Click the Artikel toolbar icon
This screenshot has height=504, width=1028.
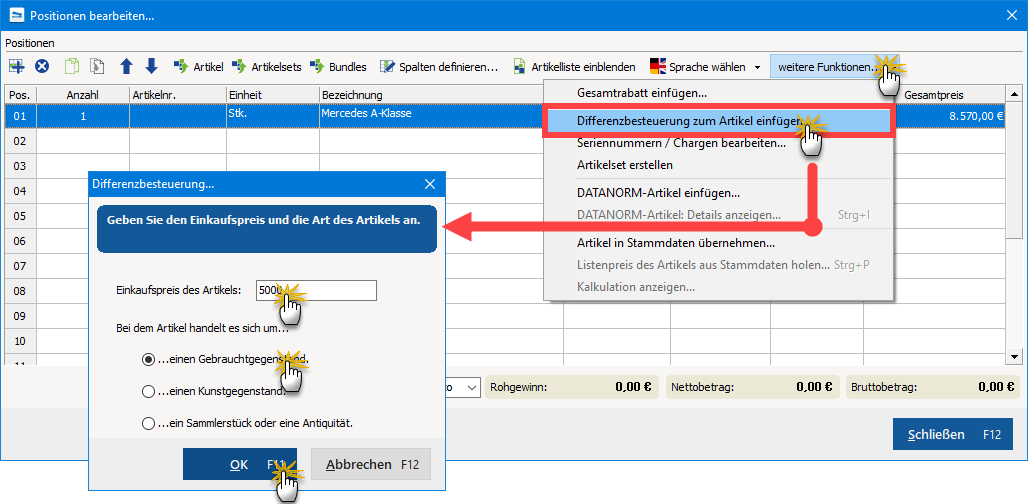click(x=198, y=67)
